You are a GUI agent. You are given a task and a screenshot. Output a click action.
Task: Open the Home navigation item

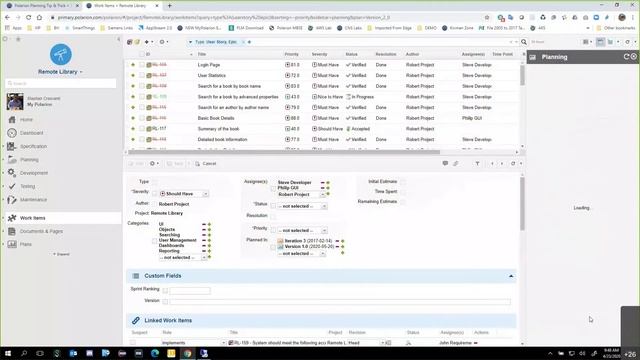click(x=26, y=120)
